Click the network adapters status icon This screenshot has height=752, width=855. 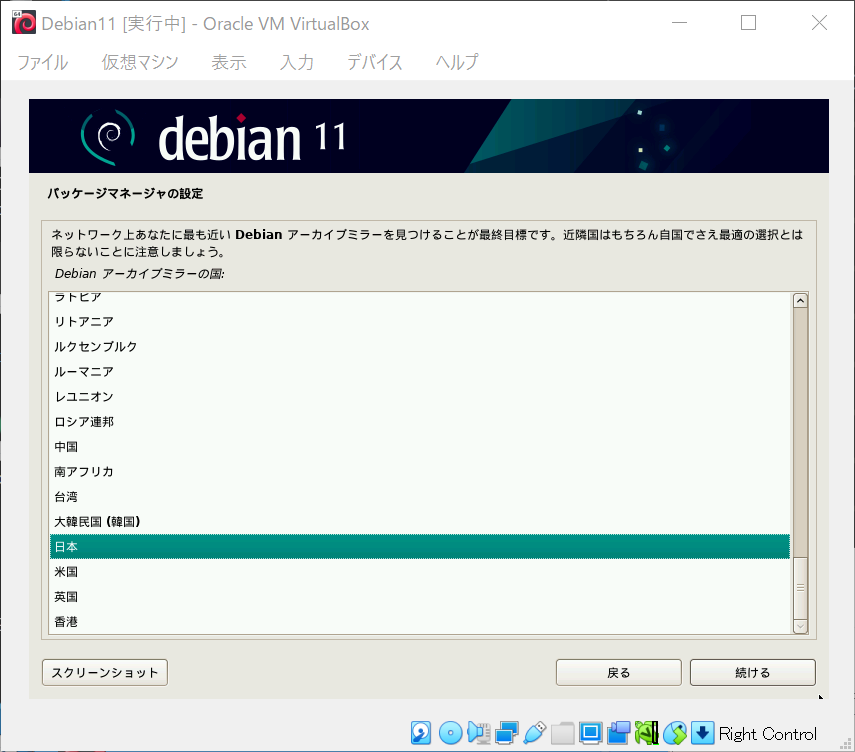[x=507, y=733]
